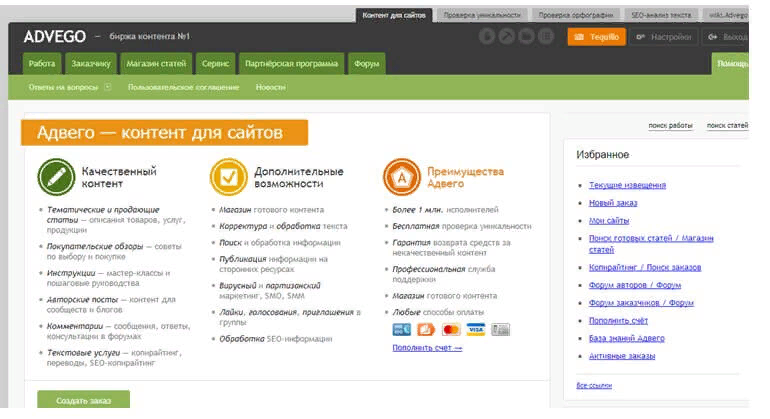
Task: Open the Работа menu
Action: click(42, 64)
